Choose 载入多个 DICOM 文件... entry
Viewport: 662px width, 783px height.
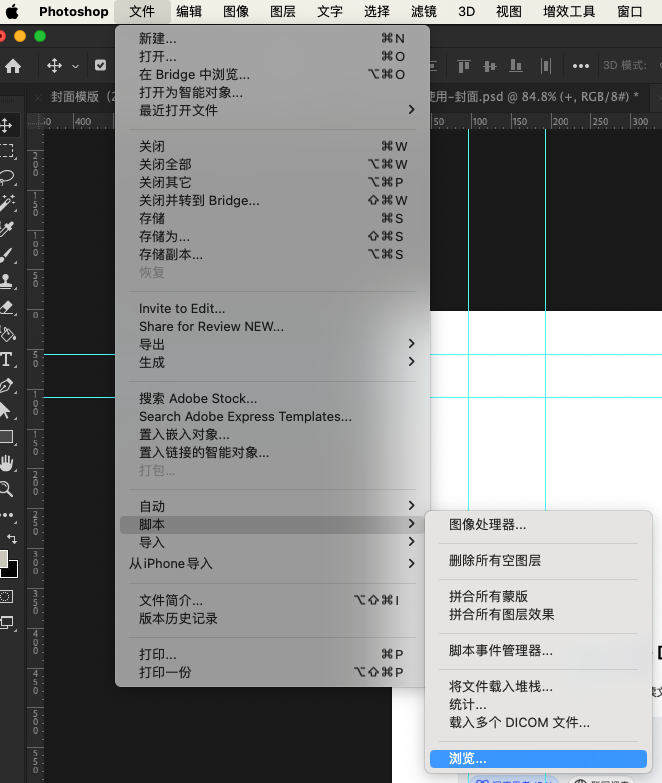click(538, 723)
